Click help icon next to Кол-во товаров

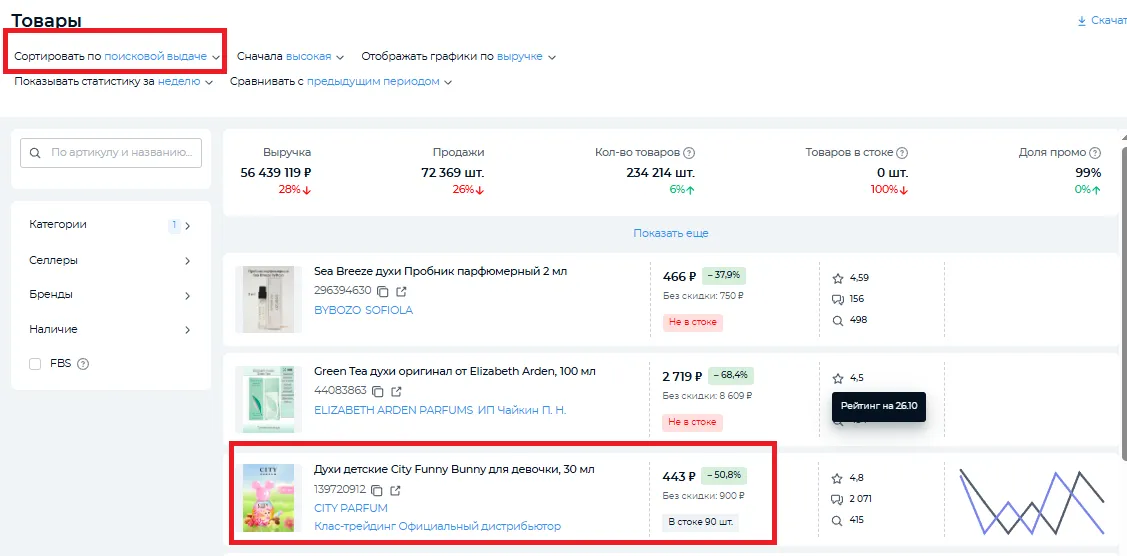[x=689, y=153]
